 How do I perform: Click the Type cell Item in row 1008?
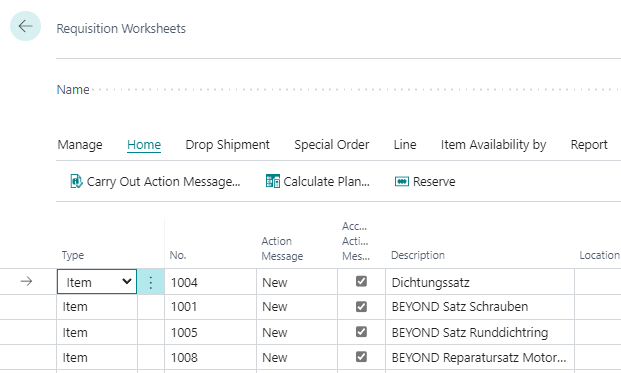pos(97,357)
